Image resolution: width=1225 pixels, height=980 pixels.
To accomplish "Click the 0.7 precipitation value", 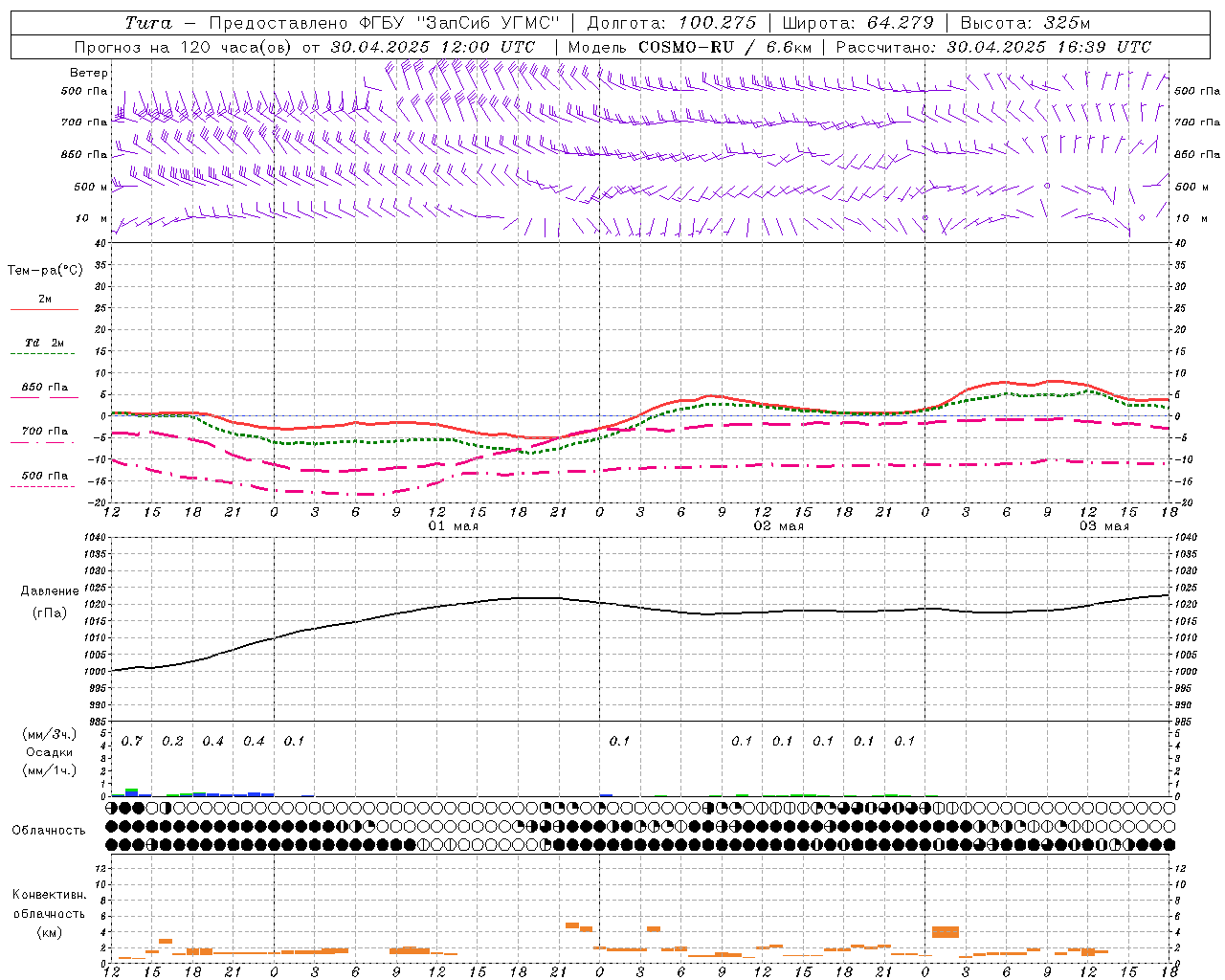I will pyautogui.click(x=132, y=742).
